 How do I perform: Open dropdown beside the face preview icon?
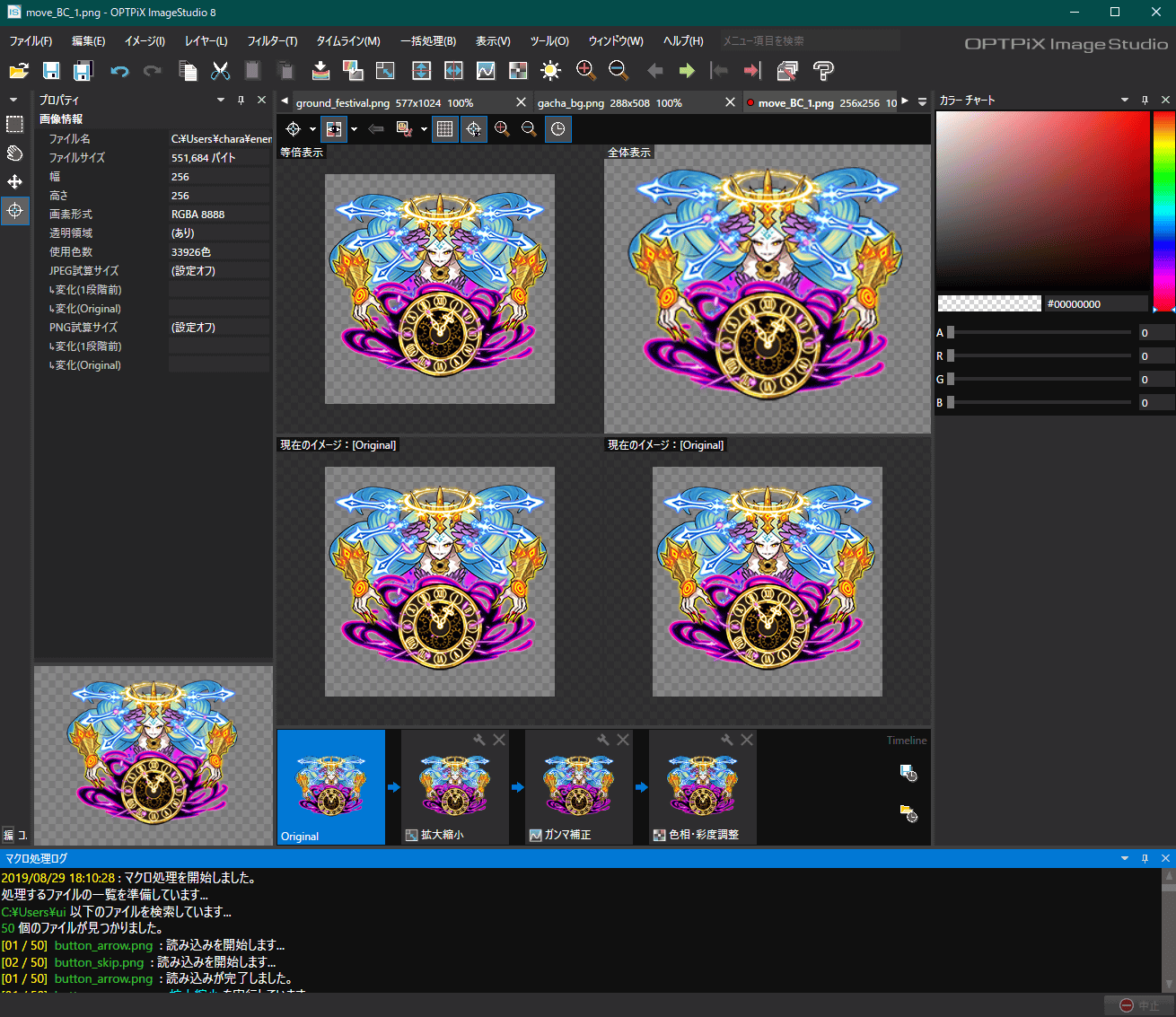(424, 129)
